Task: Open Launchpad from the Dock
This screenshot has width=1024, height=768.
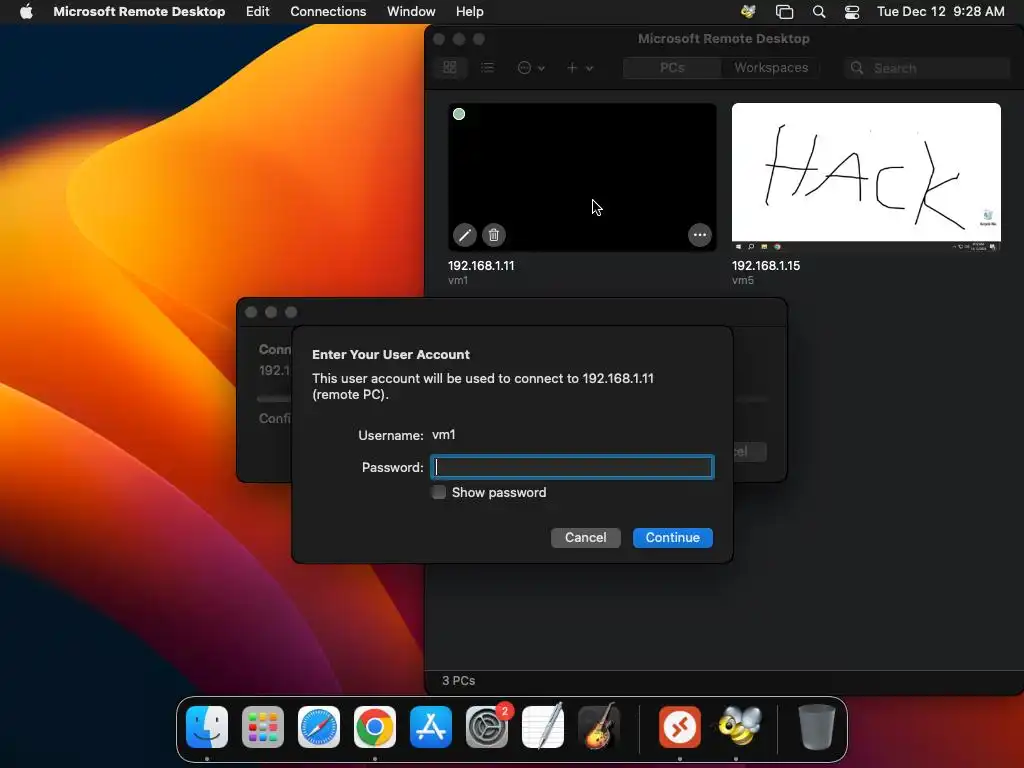Action: (263, 726)
